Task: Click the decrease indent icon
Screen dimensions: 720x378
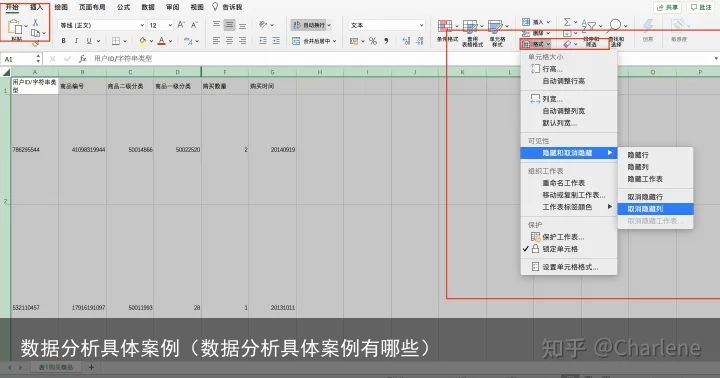Action: pos(263,41)
